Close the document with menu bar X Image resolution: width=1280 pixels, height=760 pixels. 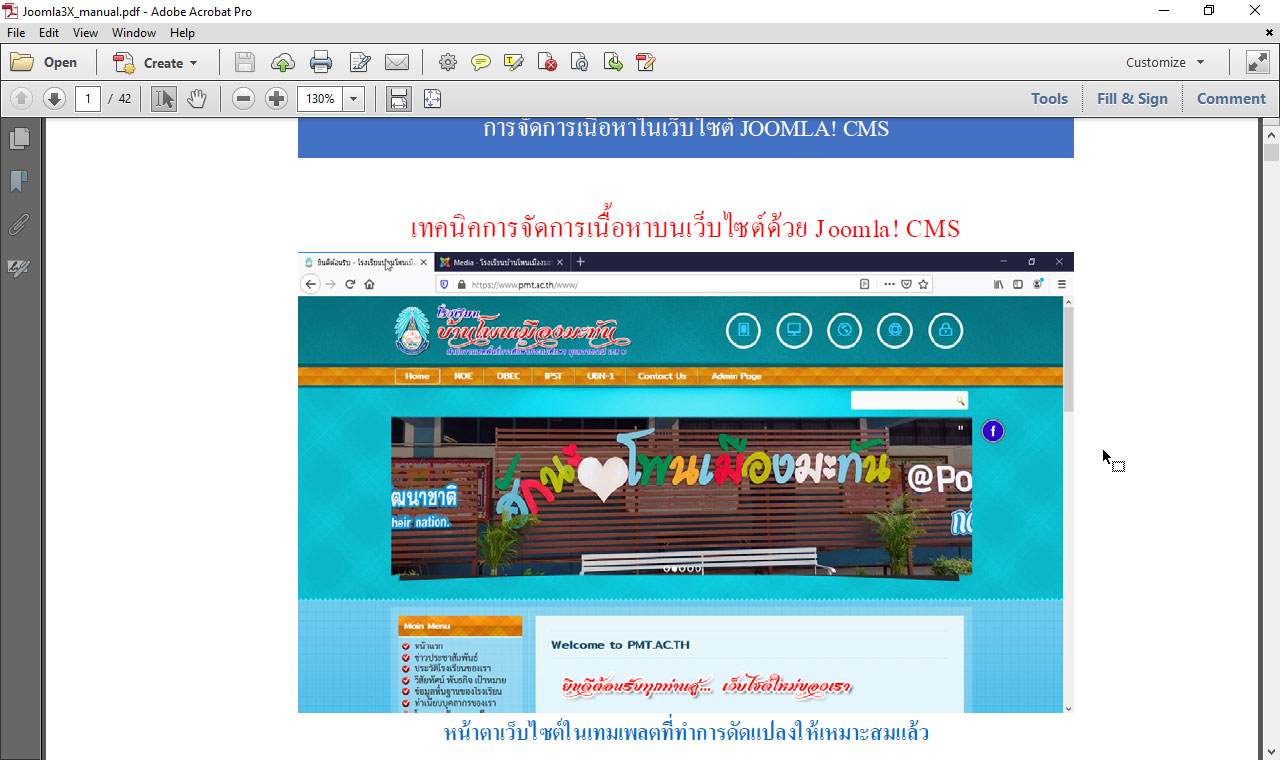point(1270,33)
